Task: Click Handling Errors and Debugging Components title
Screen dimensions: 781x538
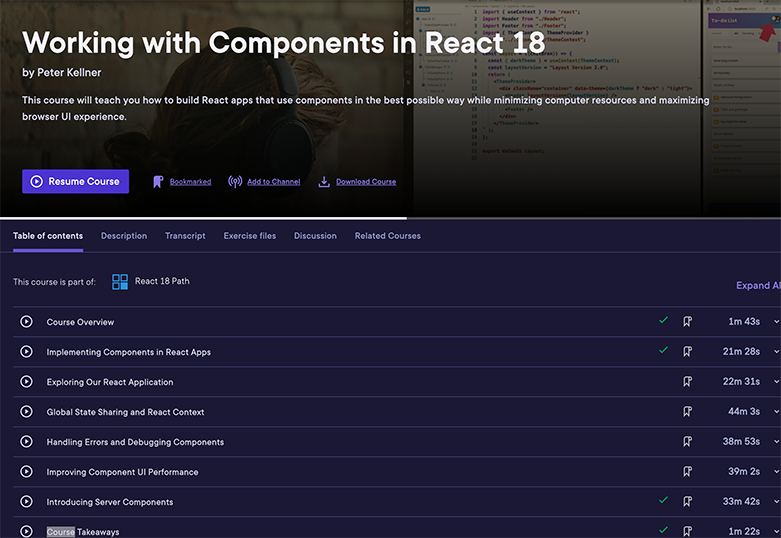Action: 135,442
